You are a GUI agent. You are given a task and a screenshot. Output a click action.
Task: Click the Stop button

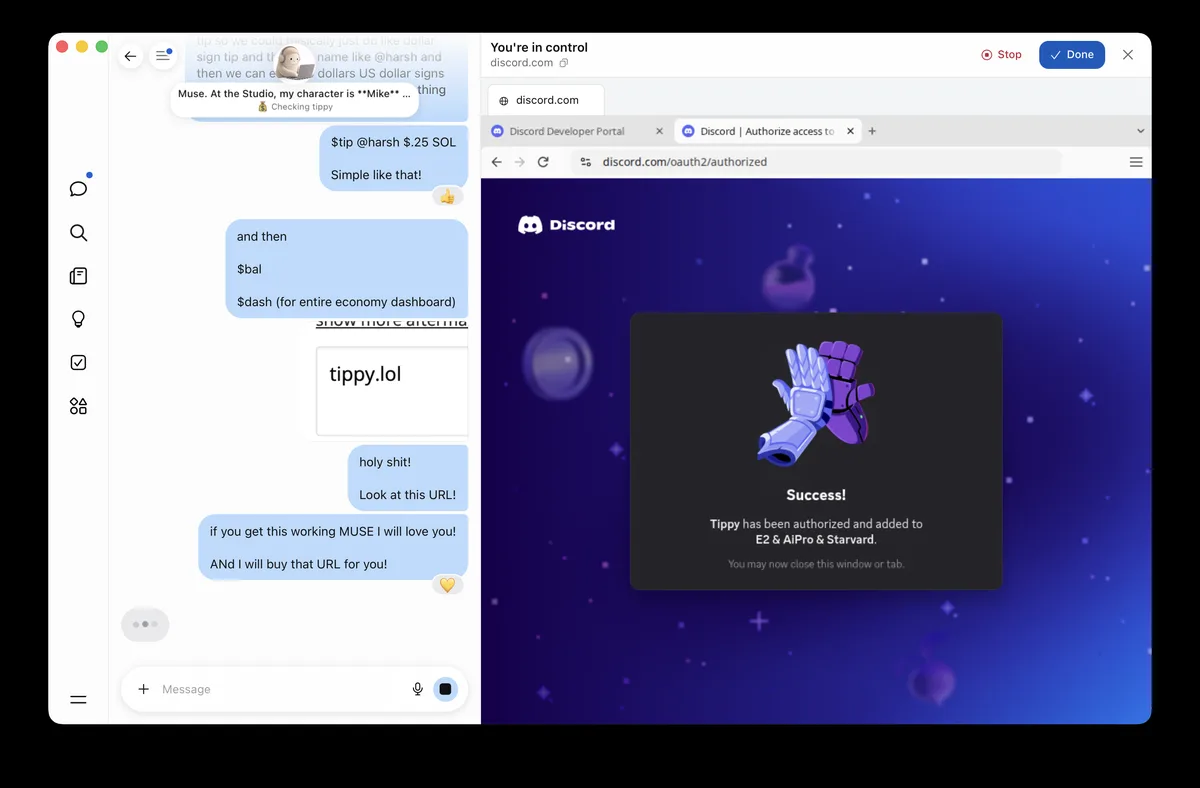coord(1001,55)
